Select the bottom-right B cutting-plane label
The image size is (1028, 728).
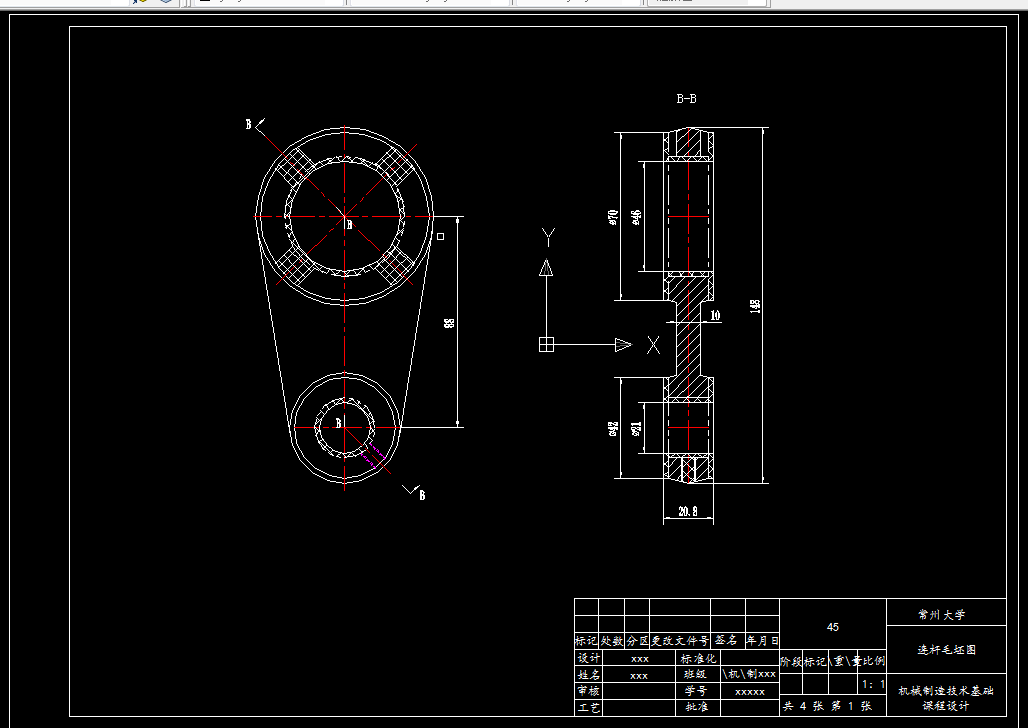(422, 495)
